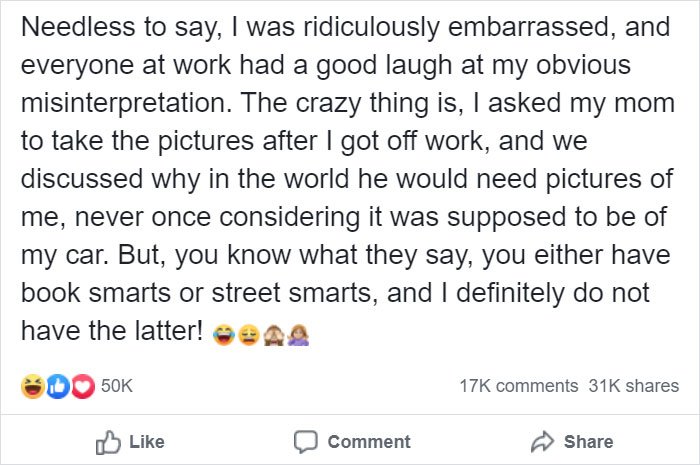Click the tears-of-joy emoji in the post

[x=224, y=335]
